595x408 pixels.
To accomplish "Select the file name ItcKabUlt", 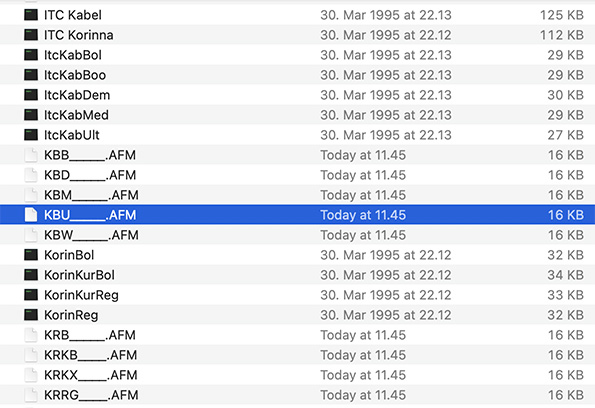I will pos(72,135).
